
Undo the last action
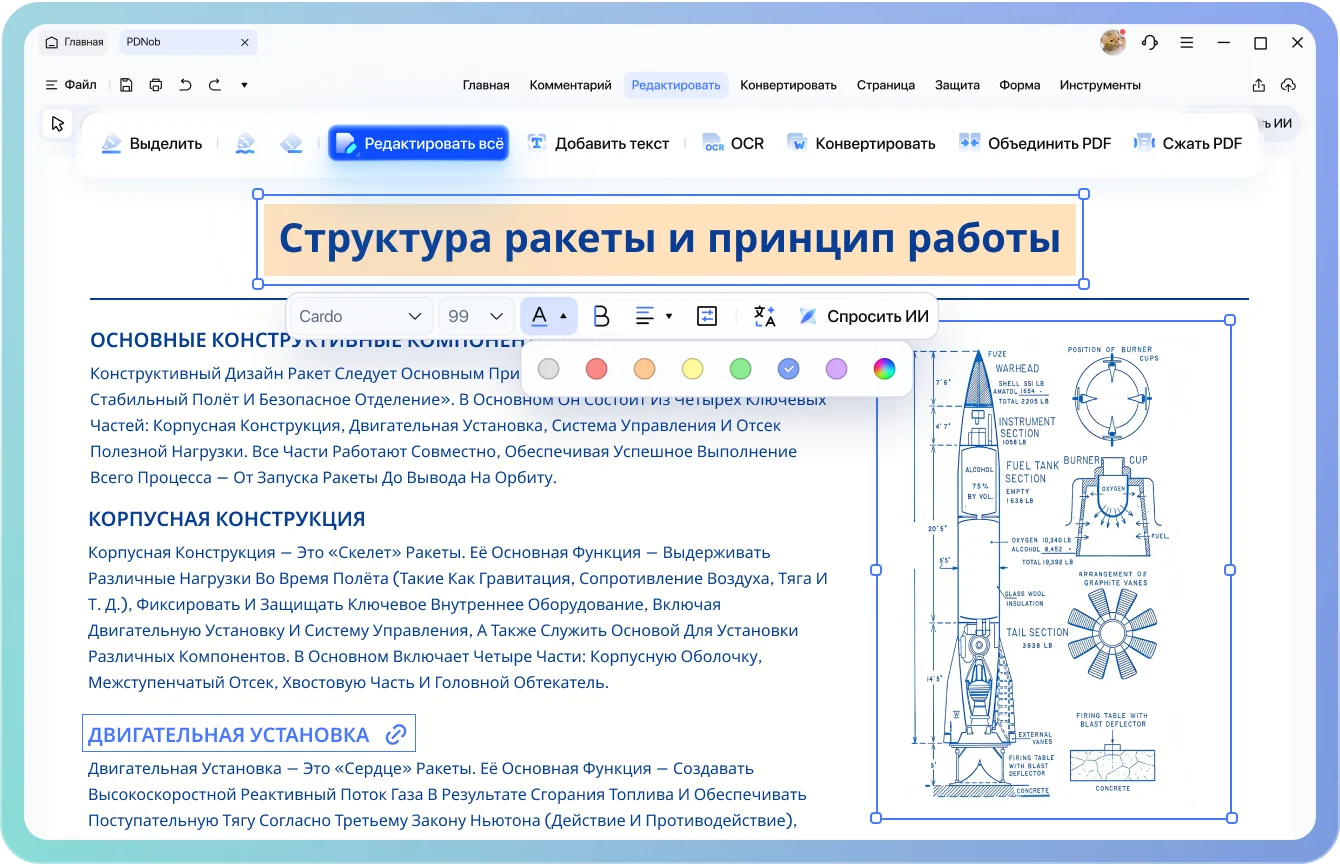point(185,85)
